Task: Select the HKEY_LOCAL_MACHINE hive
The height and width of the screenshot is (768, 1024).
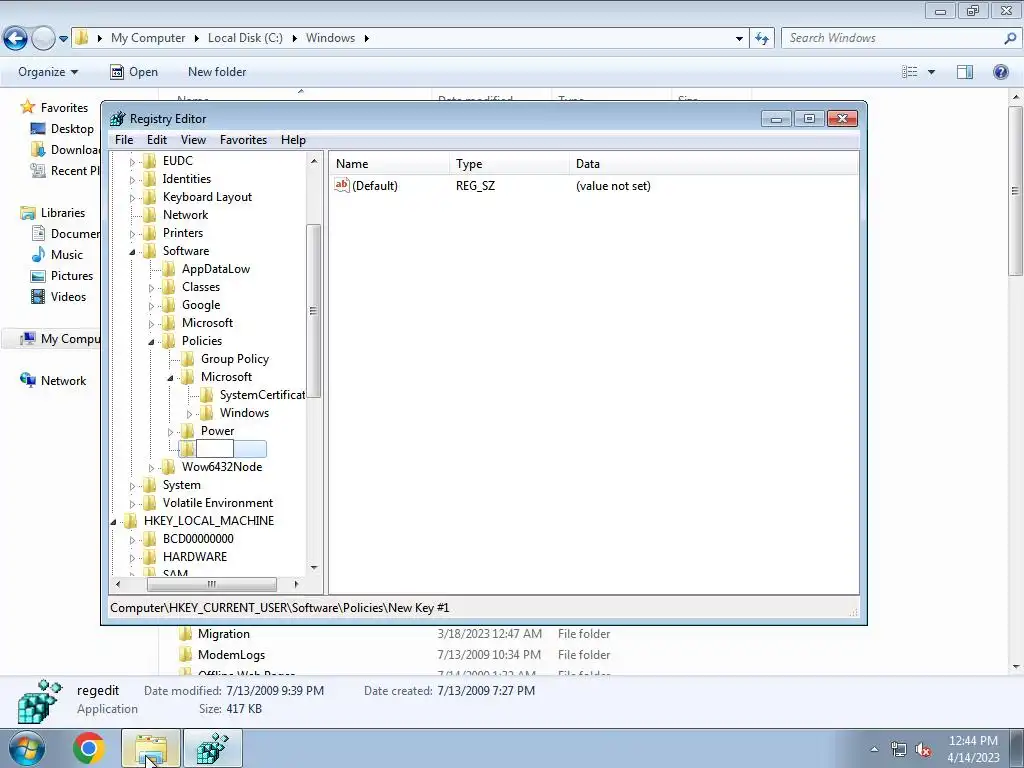Action: [208, 521]
